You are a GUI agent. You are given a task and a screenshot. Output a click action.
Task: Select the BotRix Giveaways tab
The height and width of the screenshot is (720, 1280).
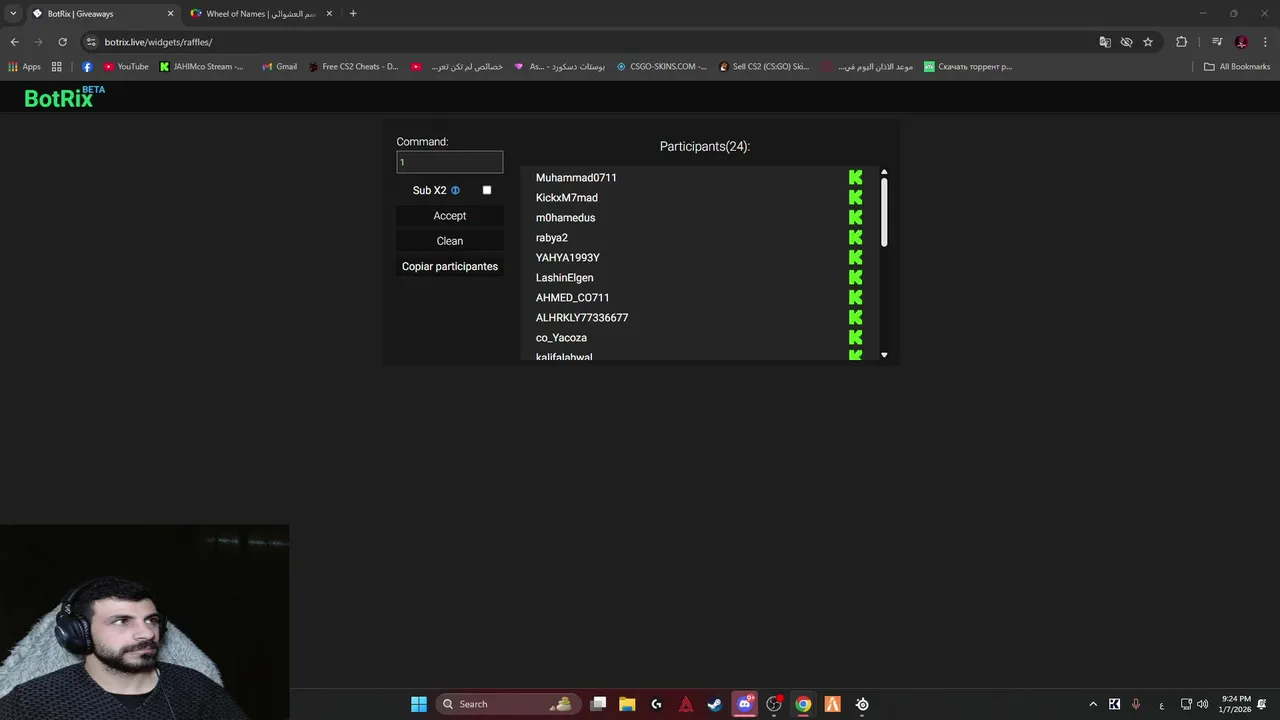pos(100,14)
